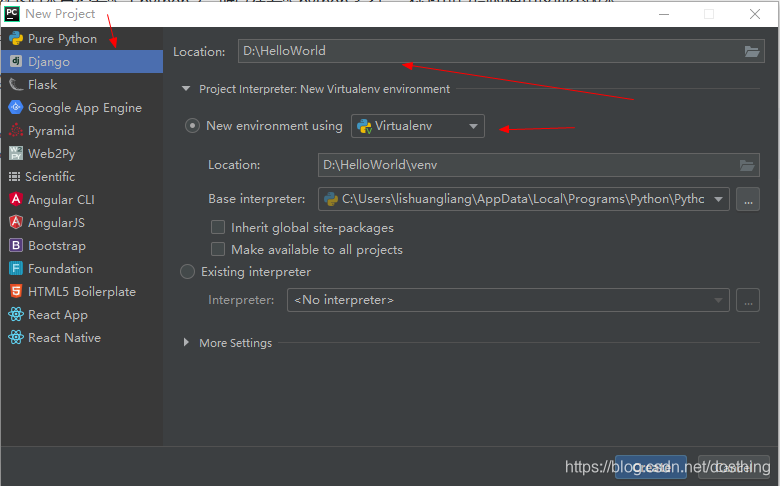Image resolution: width=780 pixels, height=486 pixels.
Task: Select the Foundation project icon
Action: [16, 269]
